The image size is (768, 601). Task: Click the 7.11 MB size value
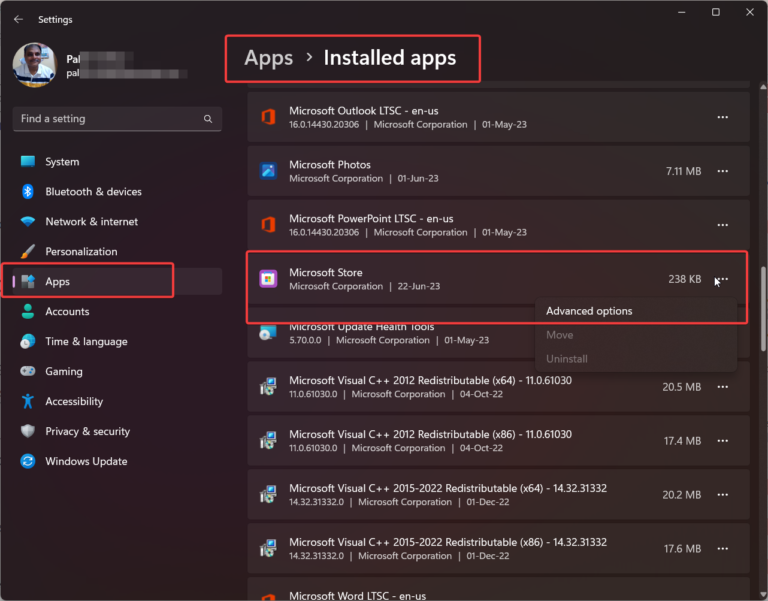683,171
